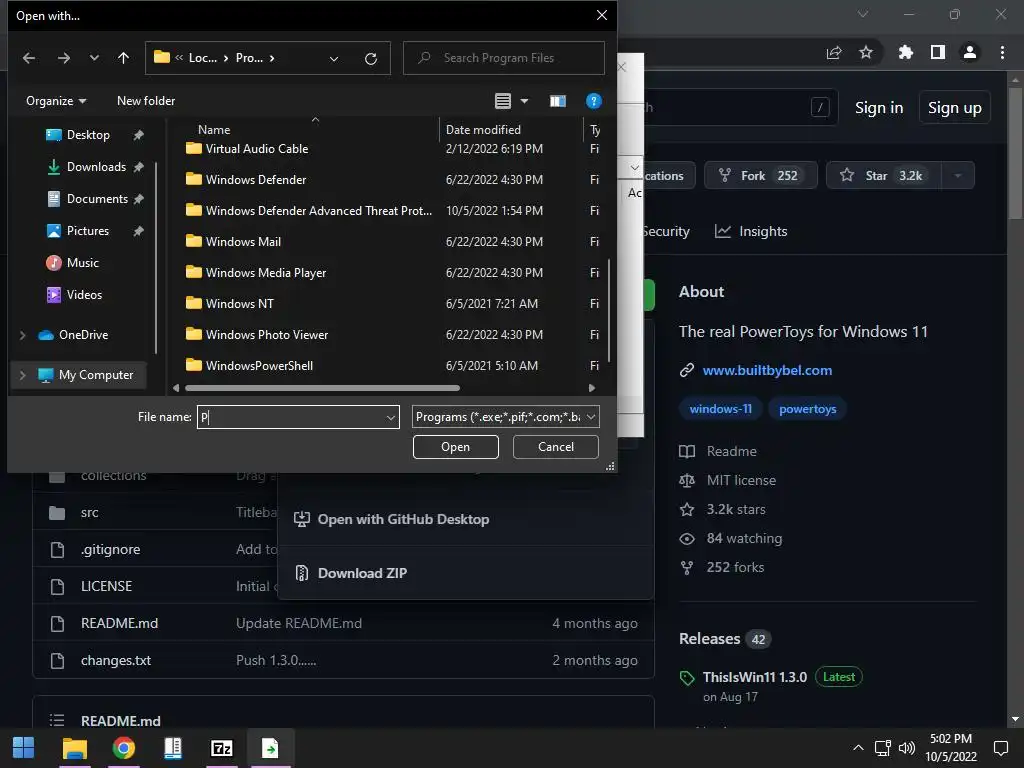
Task: Click Sign in on GitHub page
Action: [x=879, y=108]
